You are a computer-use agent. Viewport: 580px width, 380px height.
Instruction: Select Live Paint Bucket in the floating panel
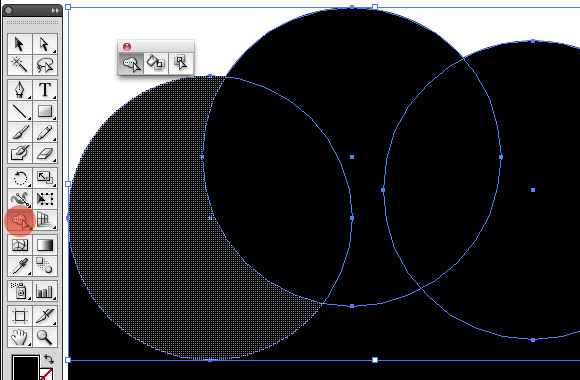pos(156,63)
